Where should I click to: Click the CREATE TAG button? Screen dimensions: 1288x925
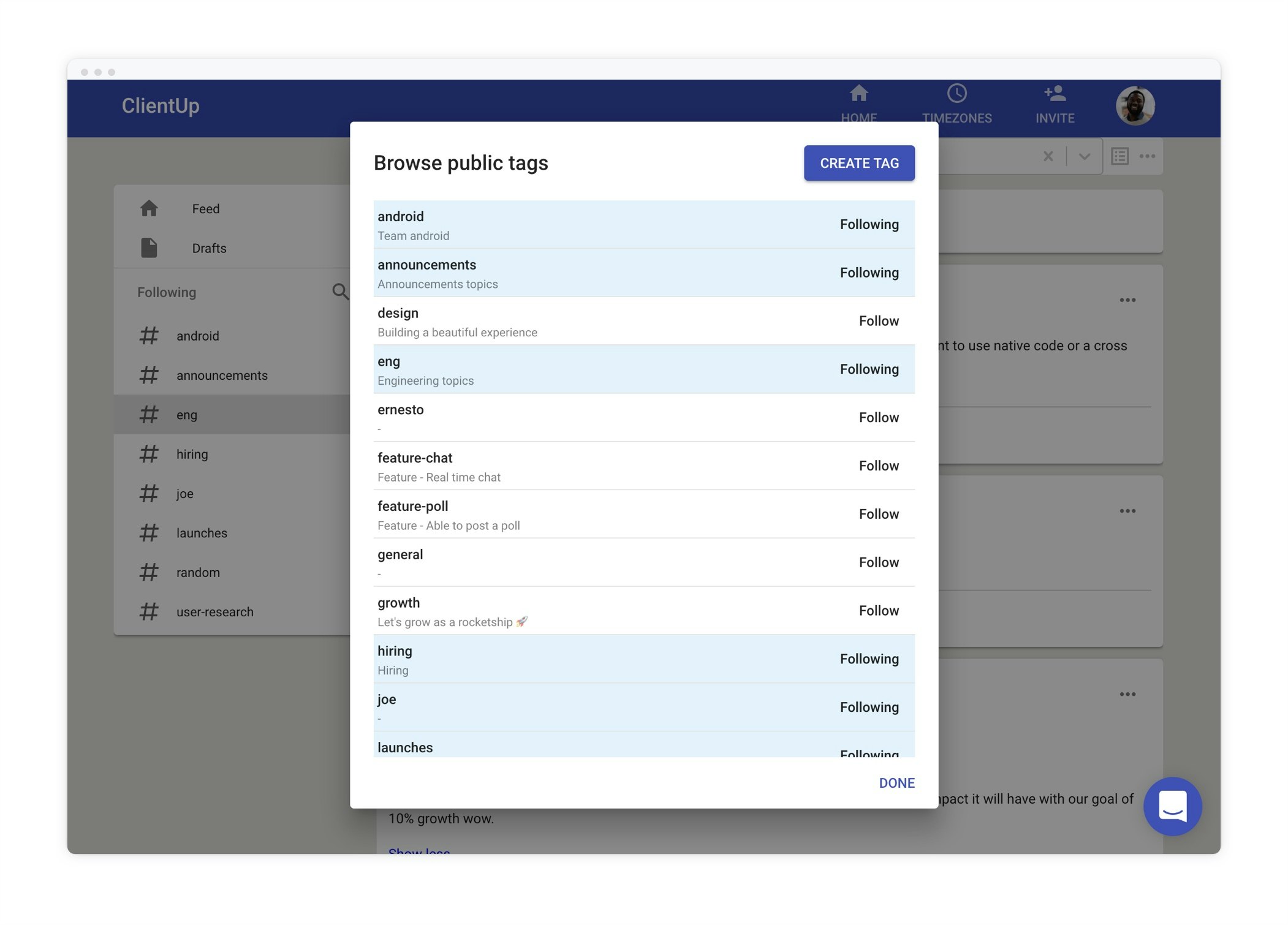pyautogui.click(x=859, y=163)
